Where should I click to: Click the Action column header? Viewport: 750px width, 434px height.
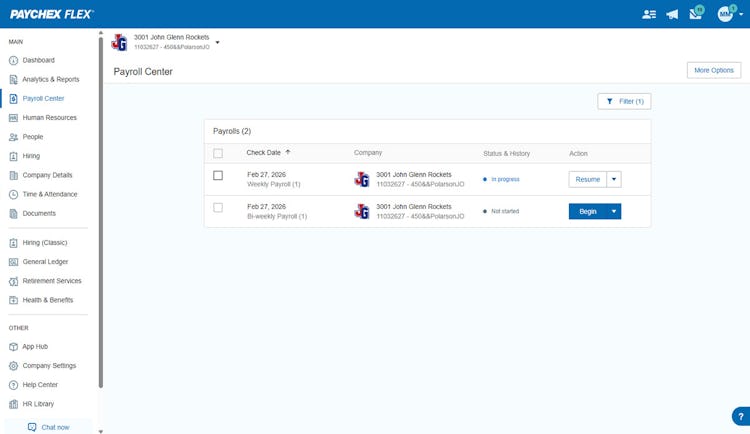(578, 154)
